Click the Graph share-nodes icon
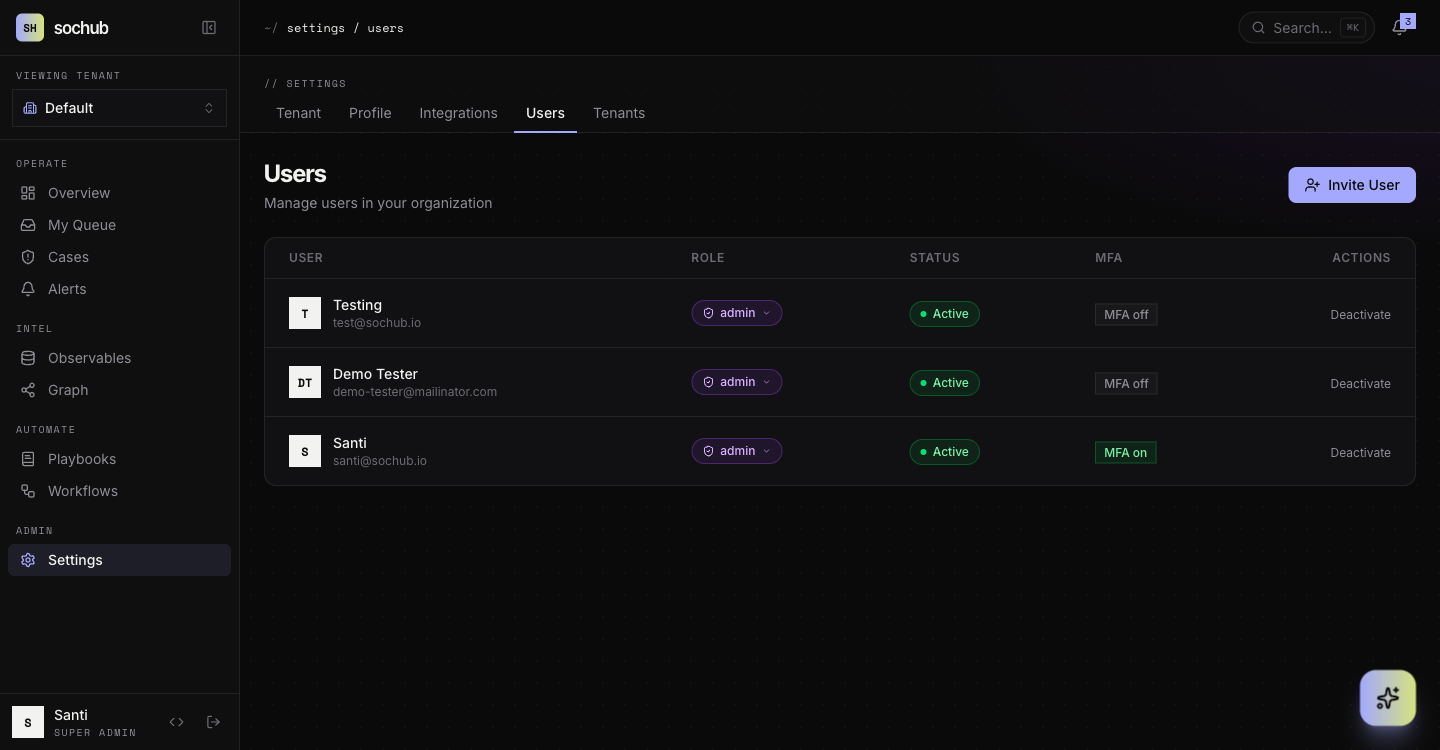 click(28, 390)
